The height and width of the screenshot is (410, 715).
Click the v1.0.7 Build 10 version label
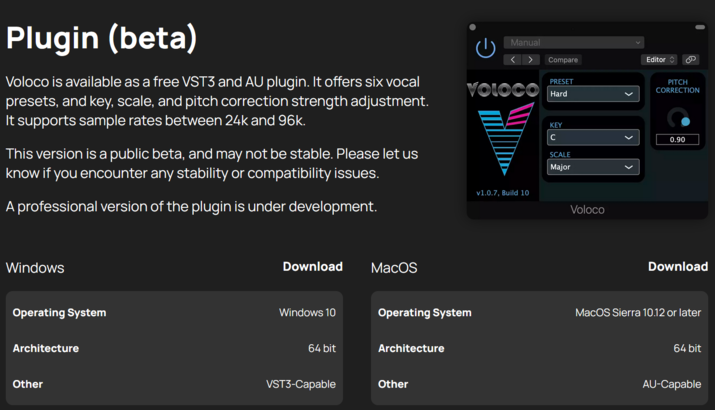[503, 191]
